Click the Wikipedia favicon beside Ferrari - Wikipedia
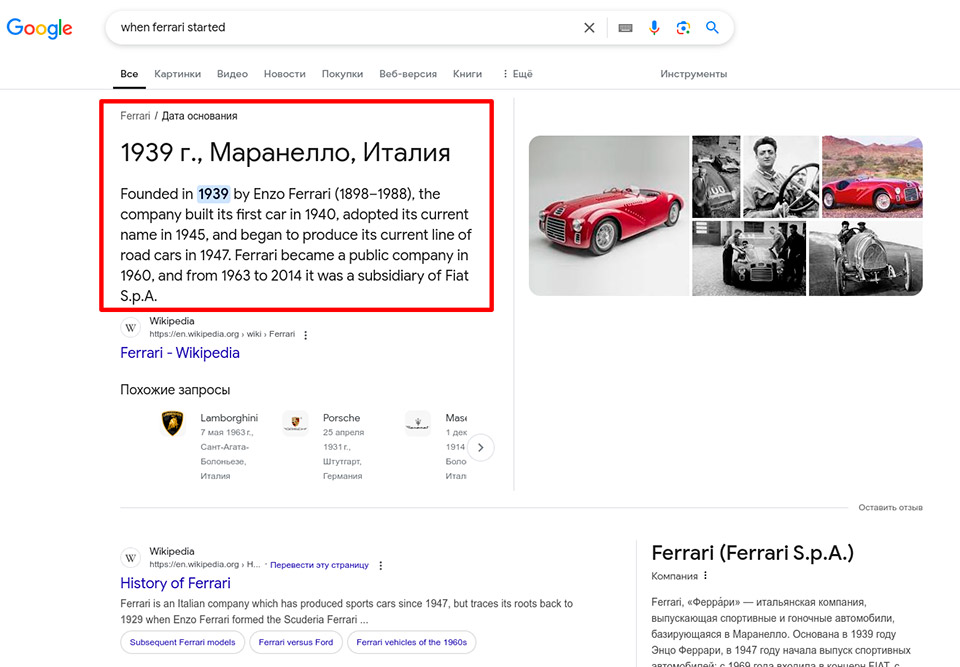Image resolution: width=960 pixels, height=667 pixels. (130, 328)
